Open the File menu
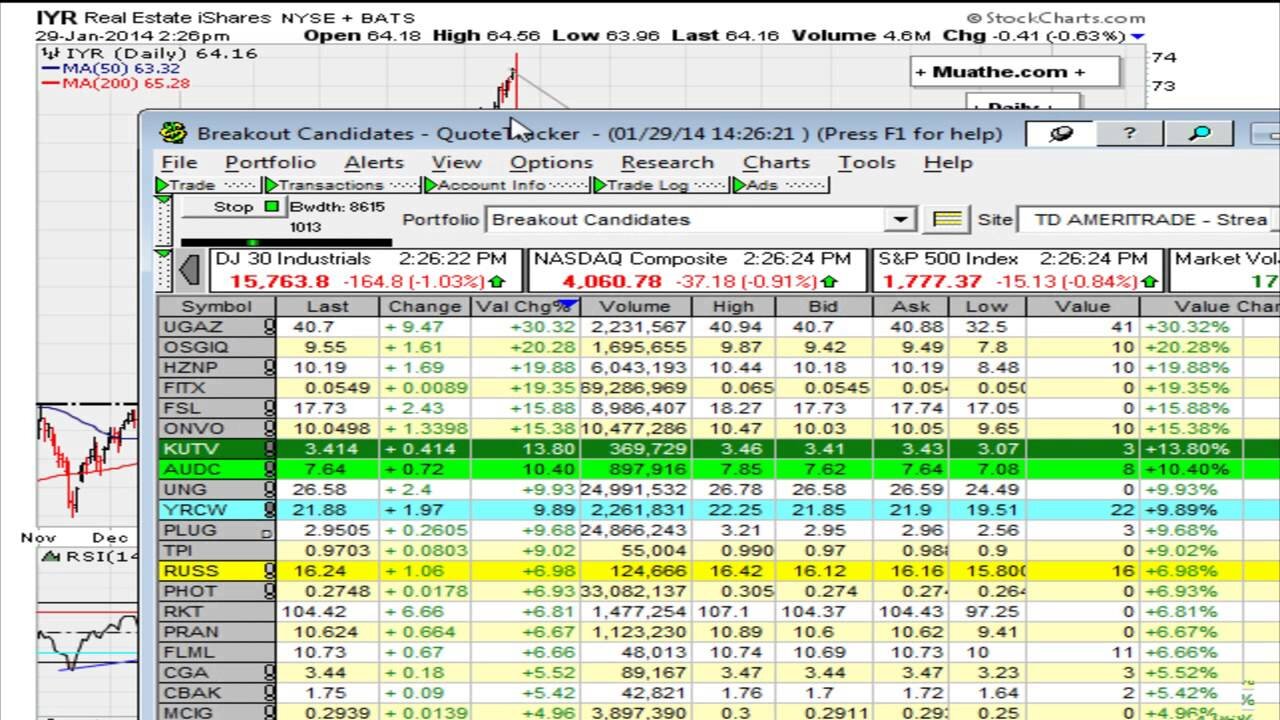1280x720 pixels. click(179, 162)
